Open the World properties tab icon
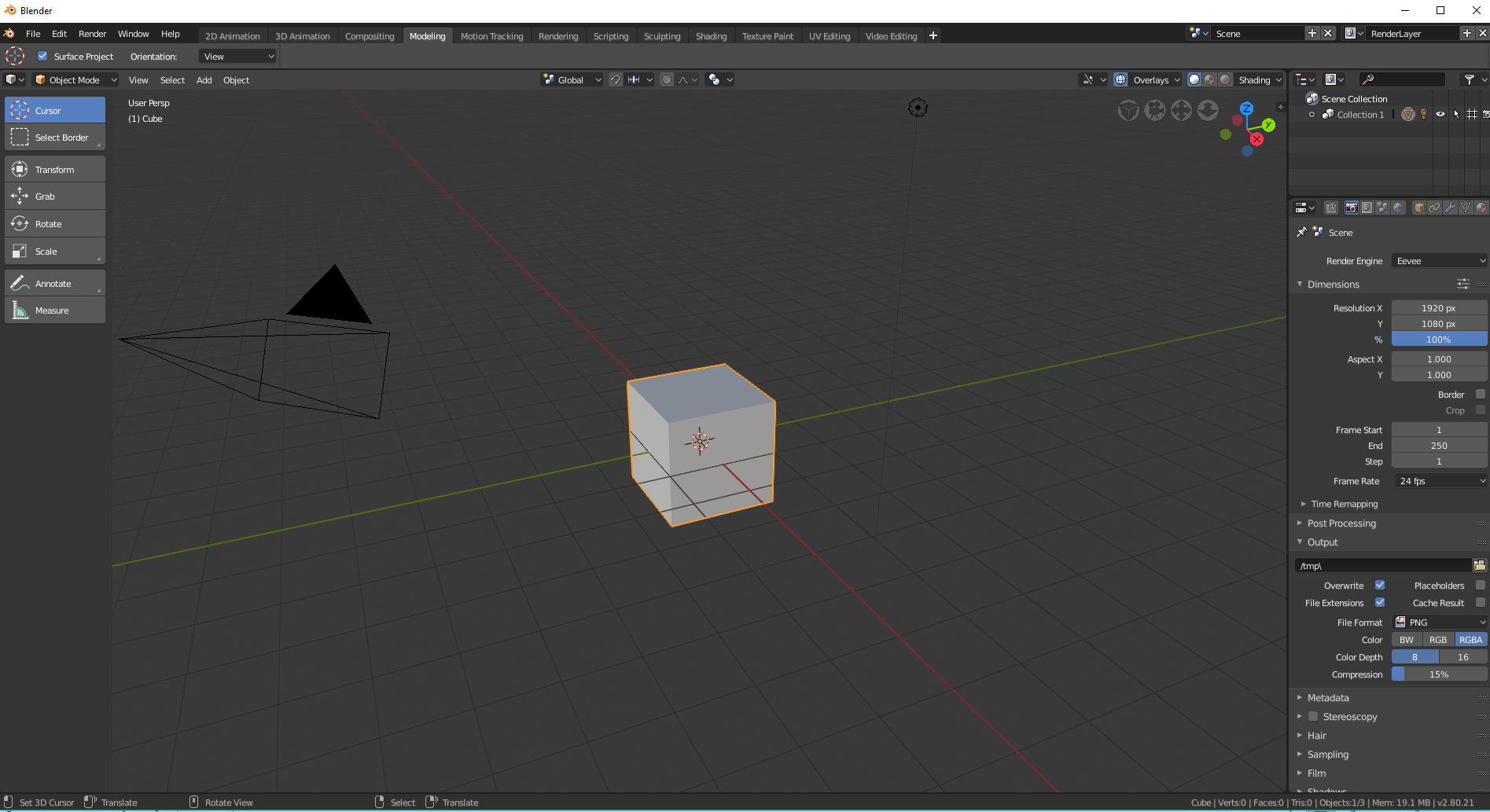 click(1398, 208)
